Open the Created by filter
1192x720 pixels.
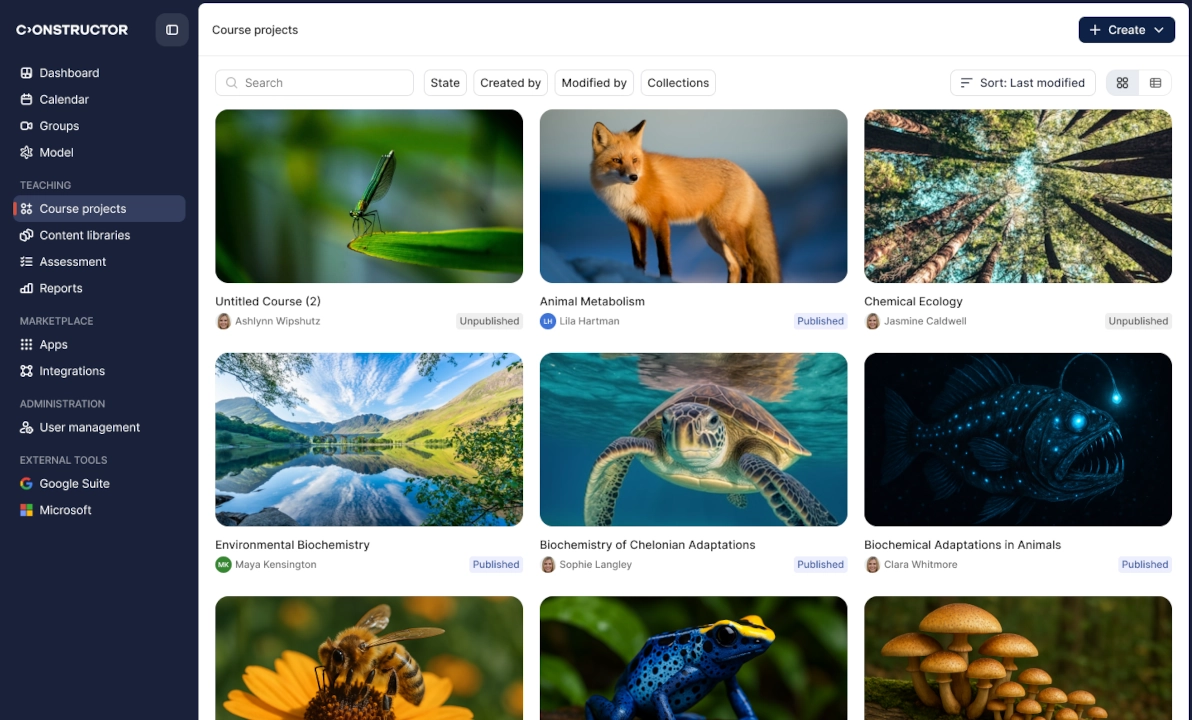pos(510,83)
